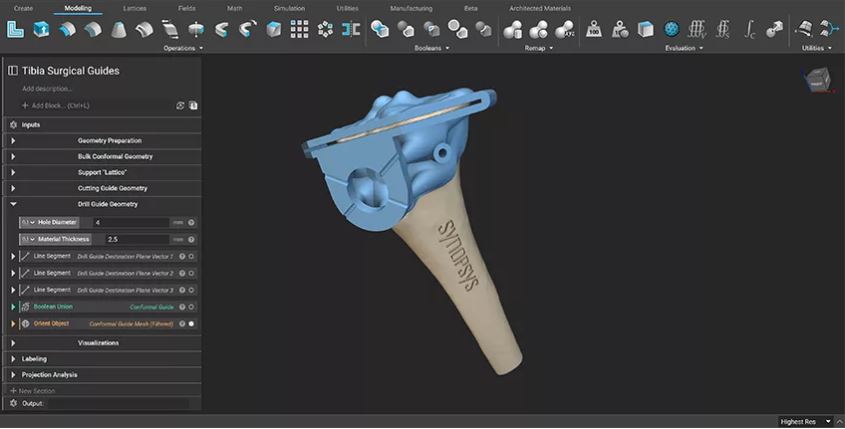The width and height of the screenshot is (845, 429).
Task: Switch to the Architected Materials ribbon tab
Action: 540,8
